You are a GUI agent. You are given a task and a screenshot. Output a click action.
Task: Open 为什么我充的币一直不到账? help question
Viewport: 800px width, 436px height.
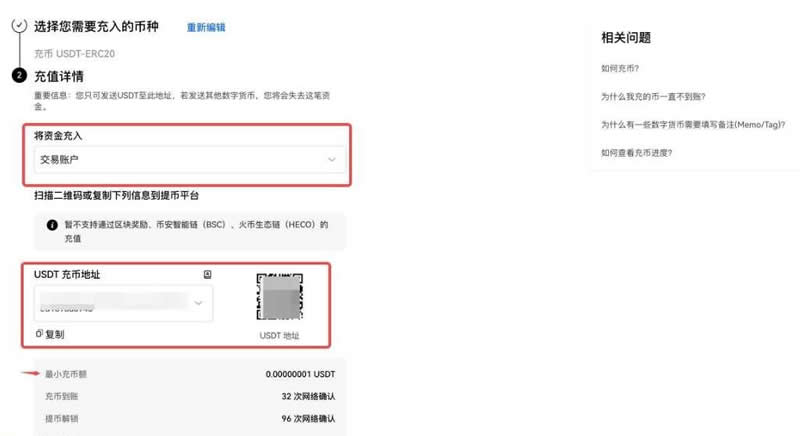653,97
